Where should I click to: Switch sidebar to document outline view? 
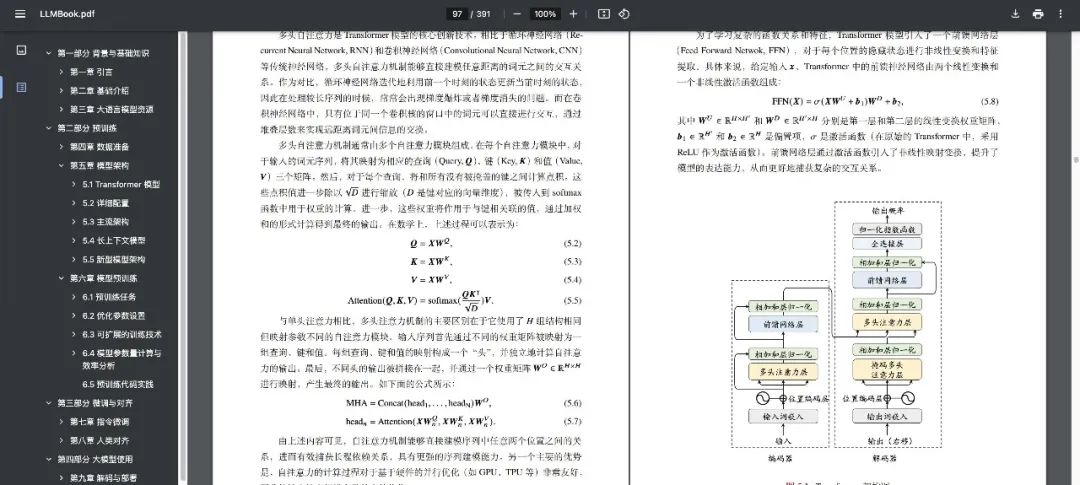point(21,87)
